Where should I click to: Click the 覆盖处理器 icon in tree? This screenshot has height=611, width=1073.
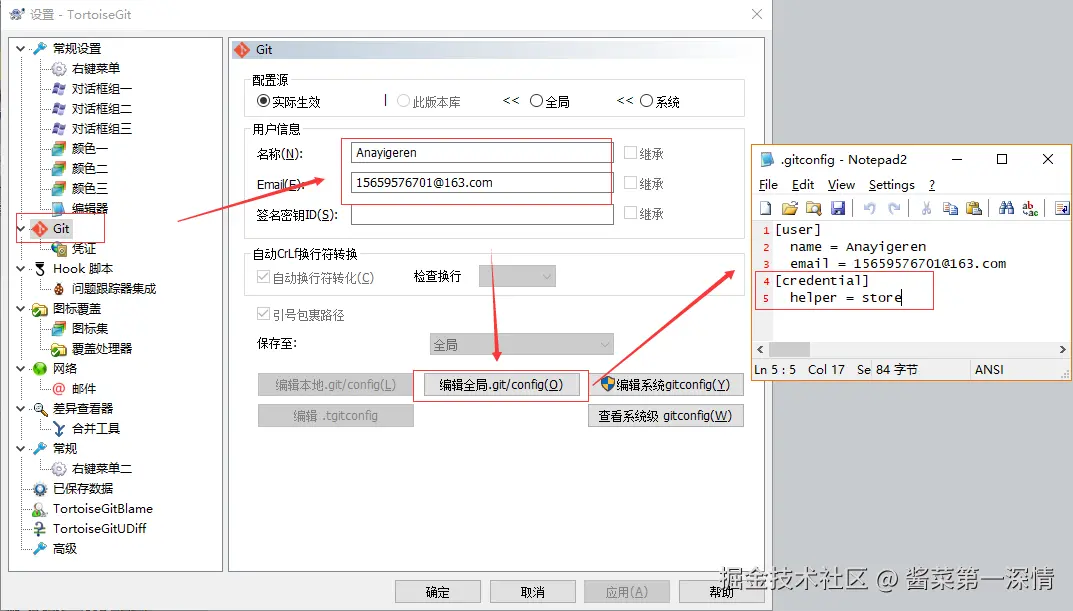(59, 349)
